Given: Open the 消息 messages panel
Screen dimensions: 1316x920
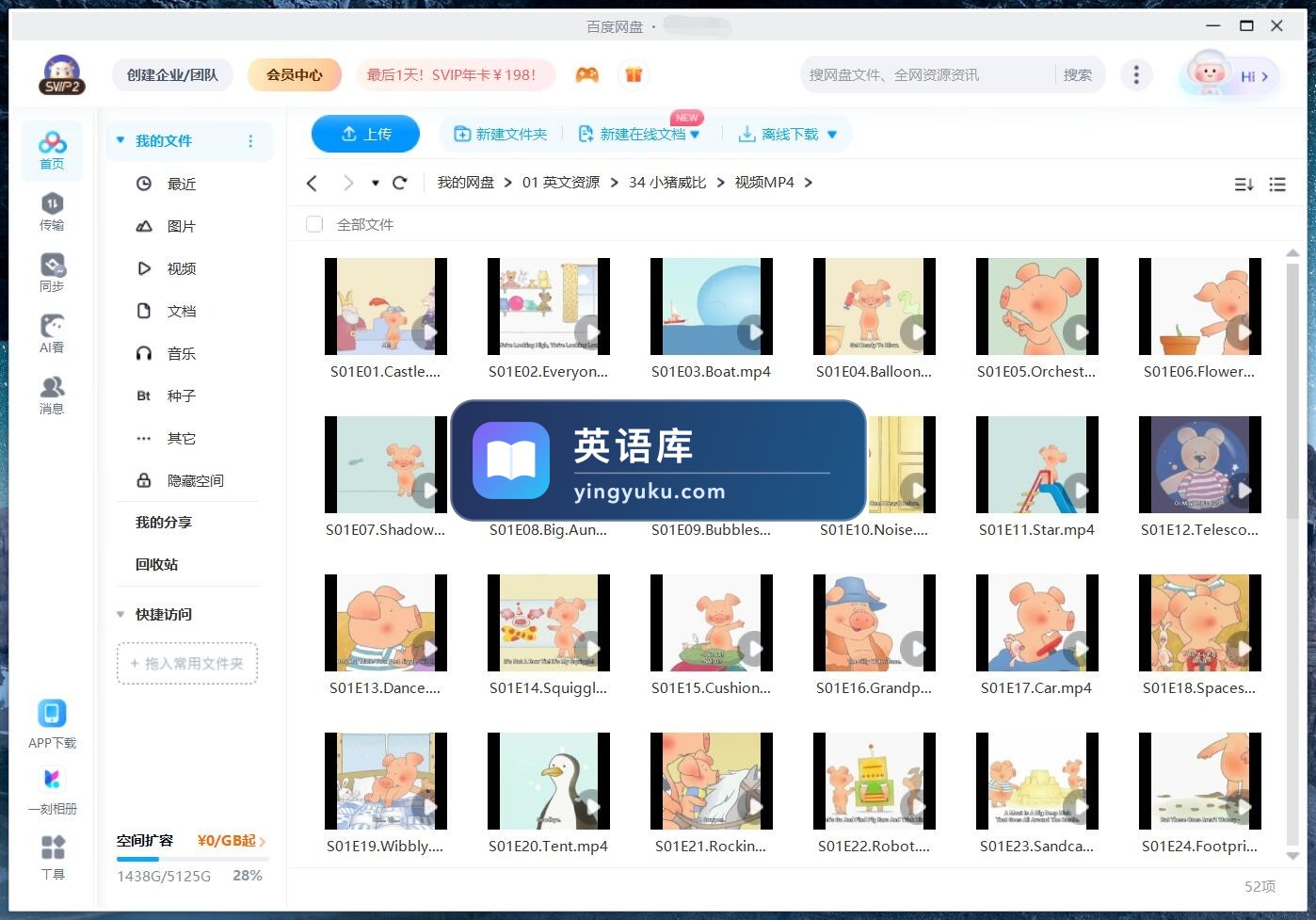Looking at the screenshot, I should (x=52, y=395).
